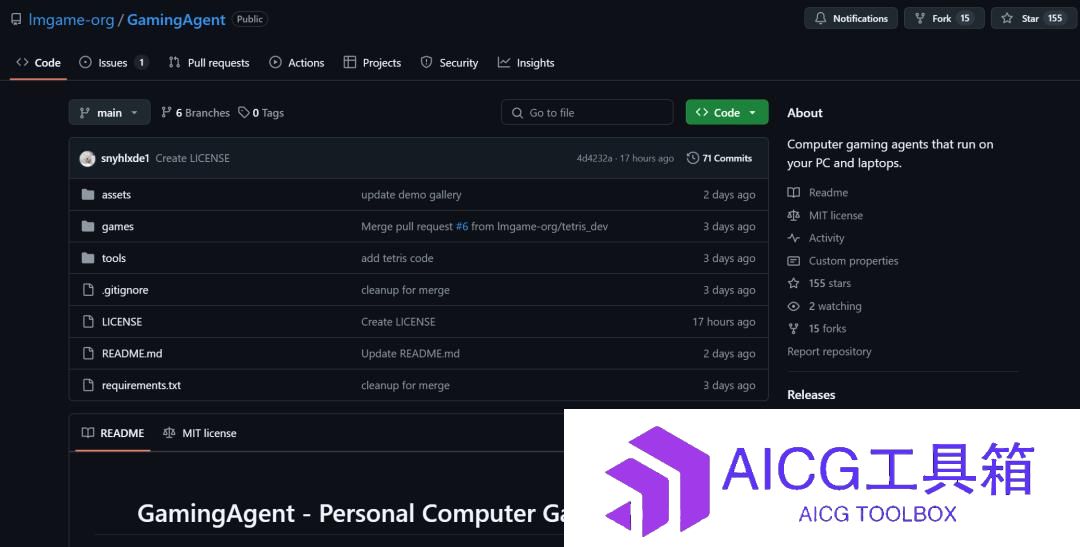Open the lmgame-org owner link
The image size is (1080, 547).
[71, 20]
